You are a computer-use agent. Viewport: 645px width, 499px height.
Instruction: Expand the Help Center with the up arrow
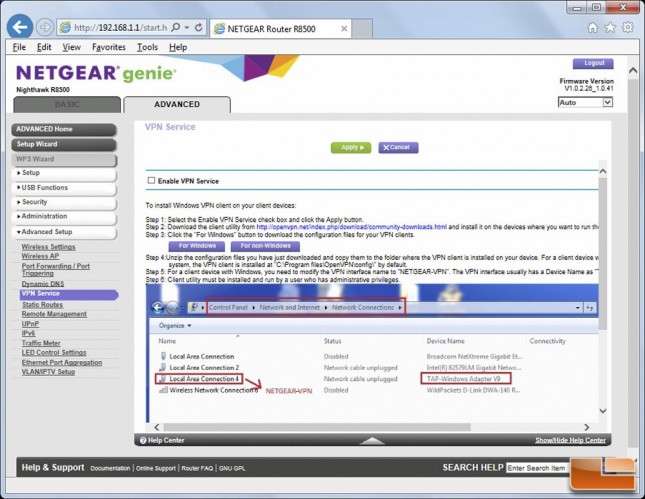click(372, 441)
